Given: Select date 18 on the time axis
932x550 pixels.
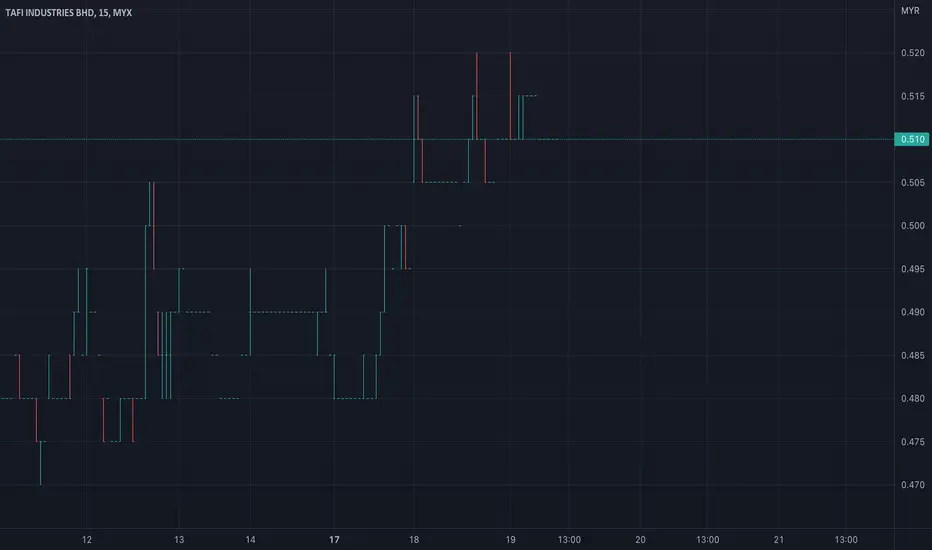Looking at the screenshot, I should (x=414, y=540).
